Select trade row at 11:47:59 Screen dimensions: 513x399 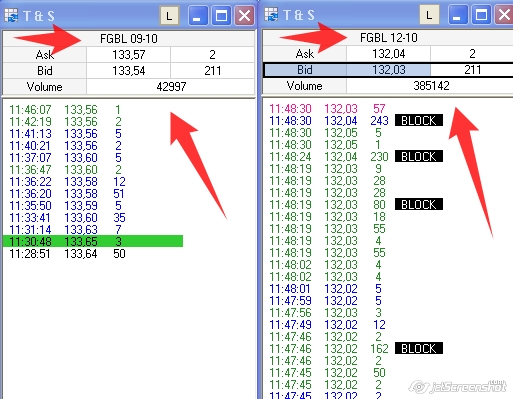pyautogui.click(x=325, y=301)
